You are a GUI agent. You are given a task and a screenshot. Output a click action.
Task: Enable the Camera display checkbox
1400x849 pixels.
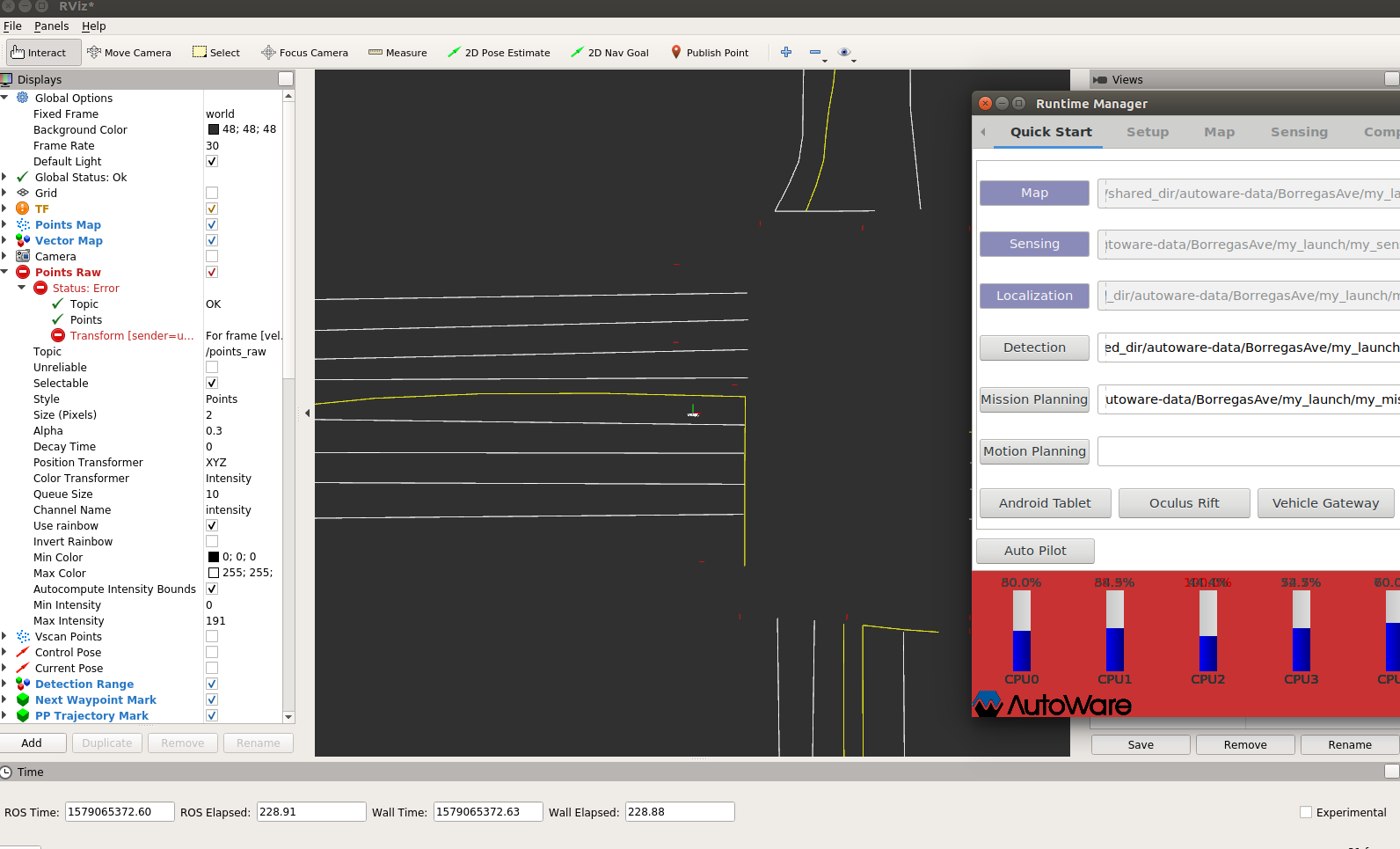click(212, 256)
